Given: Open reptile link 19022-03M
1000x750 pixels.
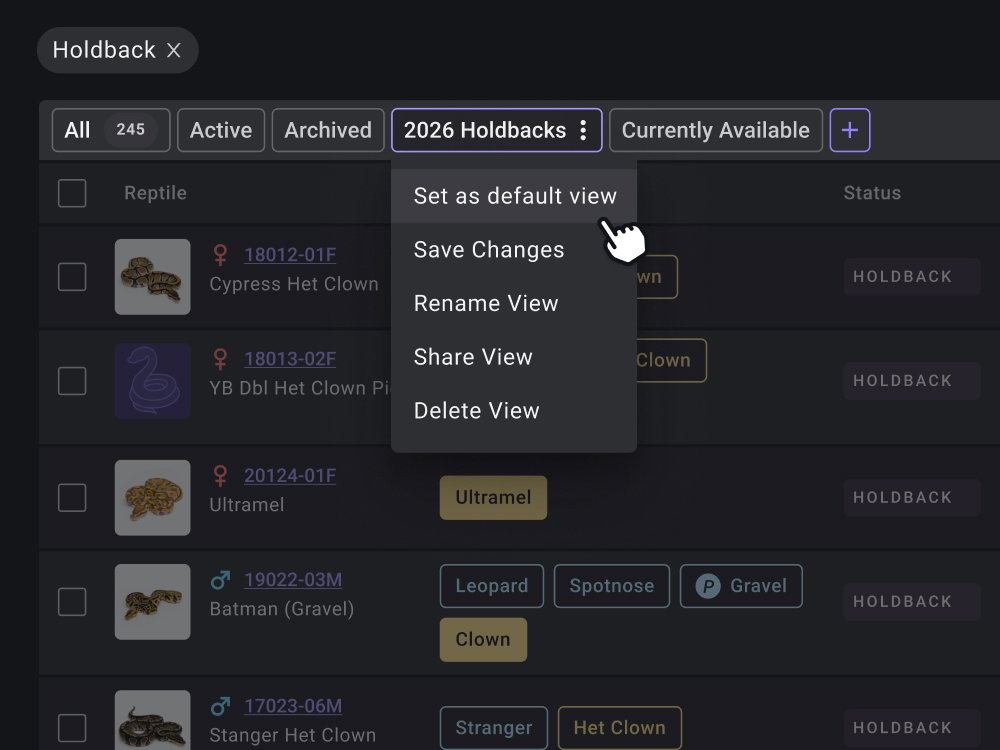Looking at the screenshot, I should pyautogui.click(x=293, y=579).
